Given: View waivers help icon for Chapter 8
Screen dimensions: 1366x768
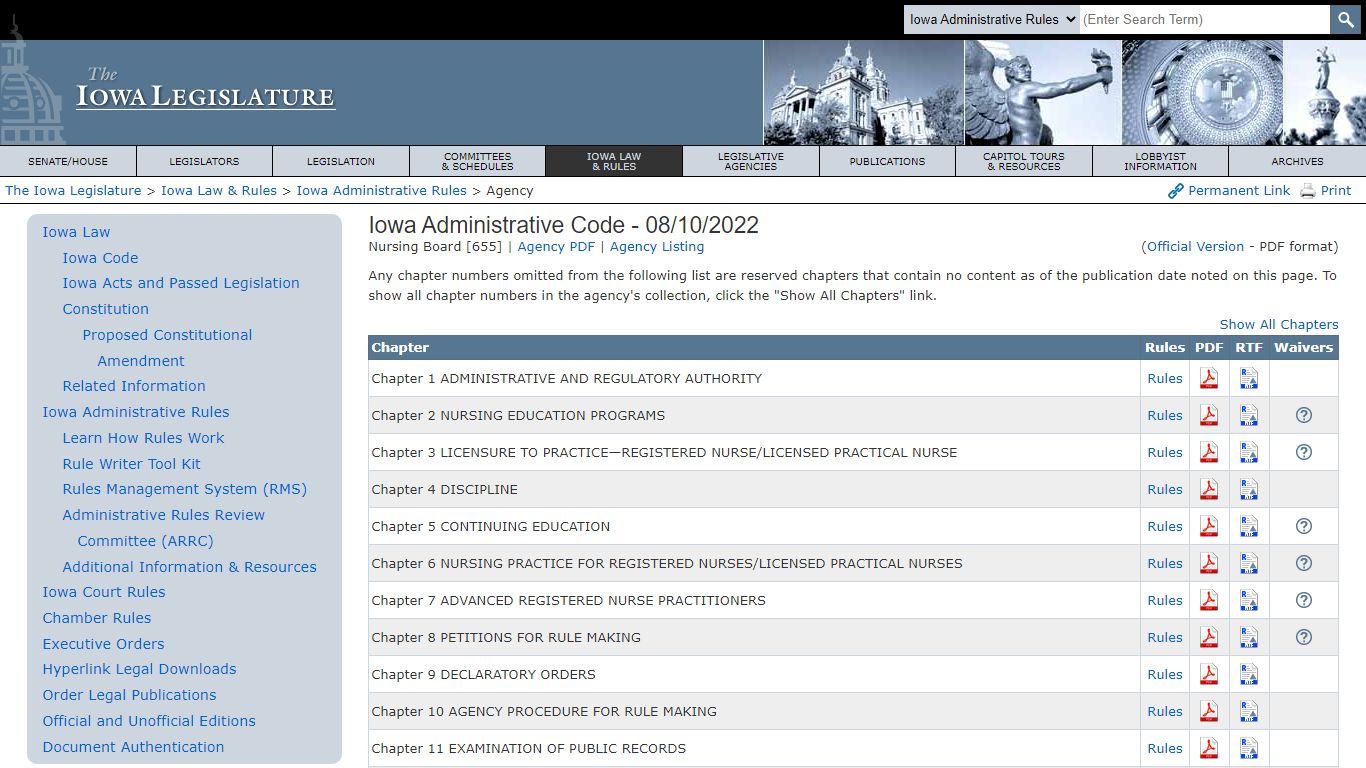Looking at the screenshot, I should point(1303,637).
